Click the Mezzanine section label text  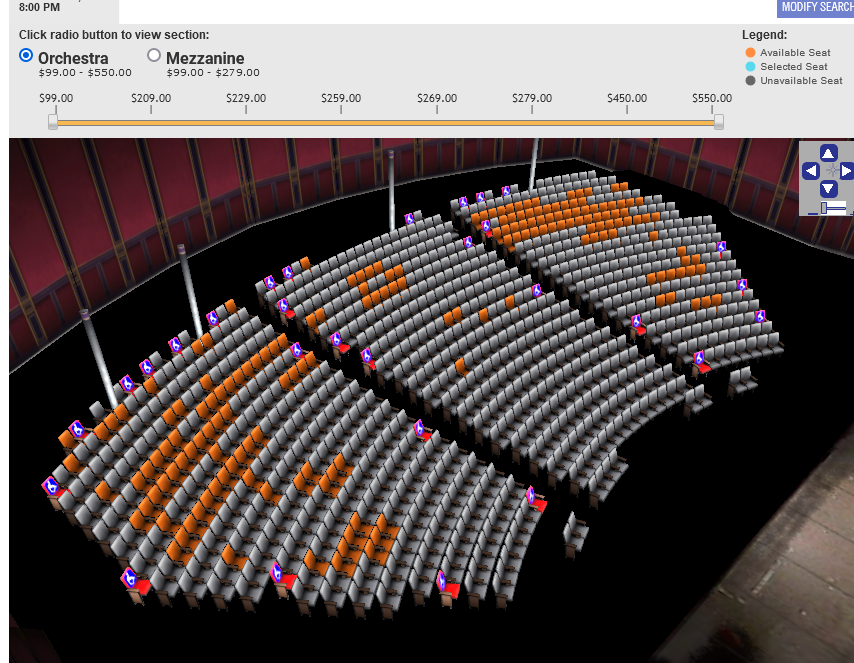point(205,58)
